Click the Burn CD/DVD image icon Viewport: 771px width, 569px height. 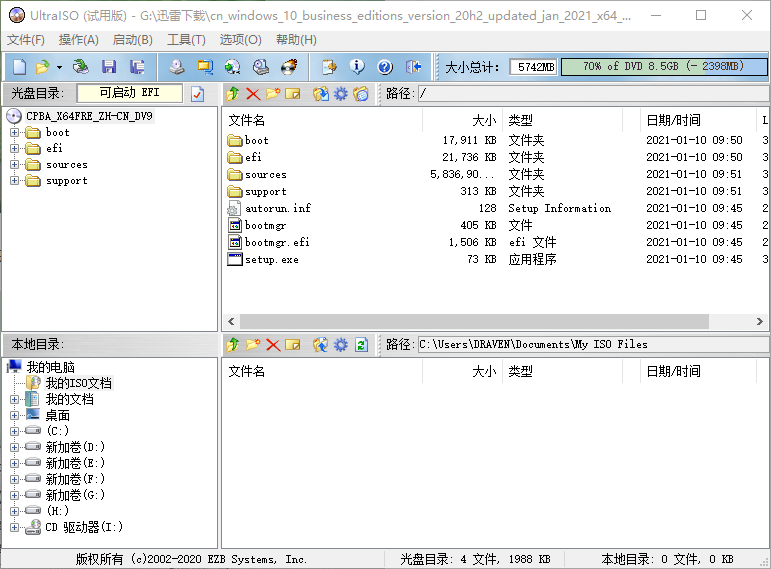tap(289, 67)
